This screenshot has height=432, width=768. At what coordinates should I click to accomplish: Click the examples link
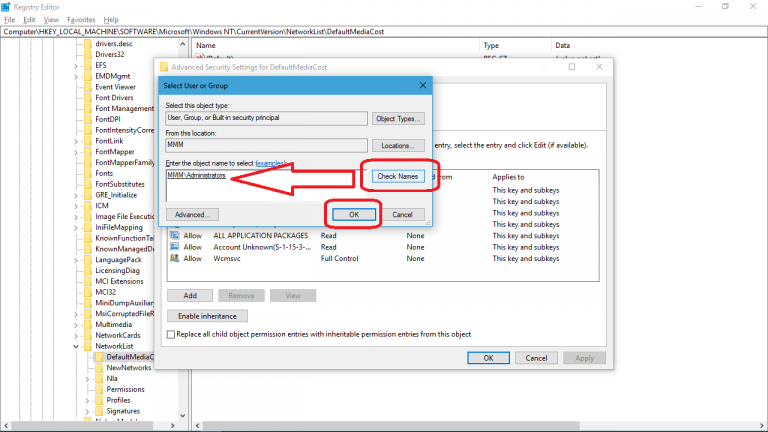[x=271, y=162]
